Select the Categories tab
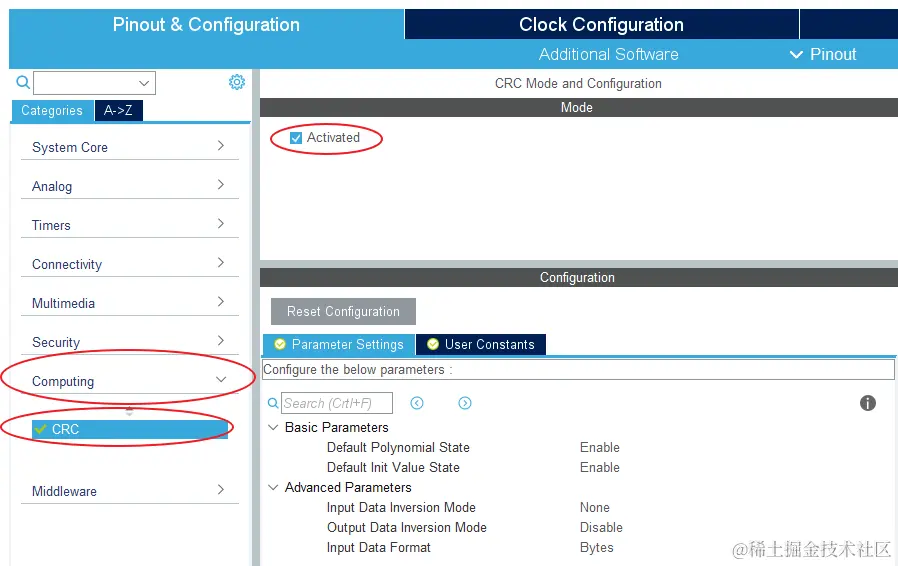This screenshot has width=898, height=566. pyautogui.click(x=52, y=111)
